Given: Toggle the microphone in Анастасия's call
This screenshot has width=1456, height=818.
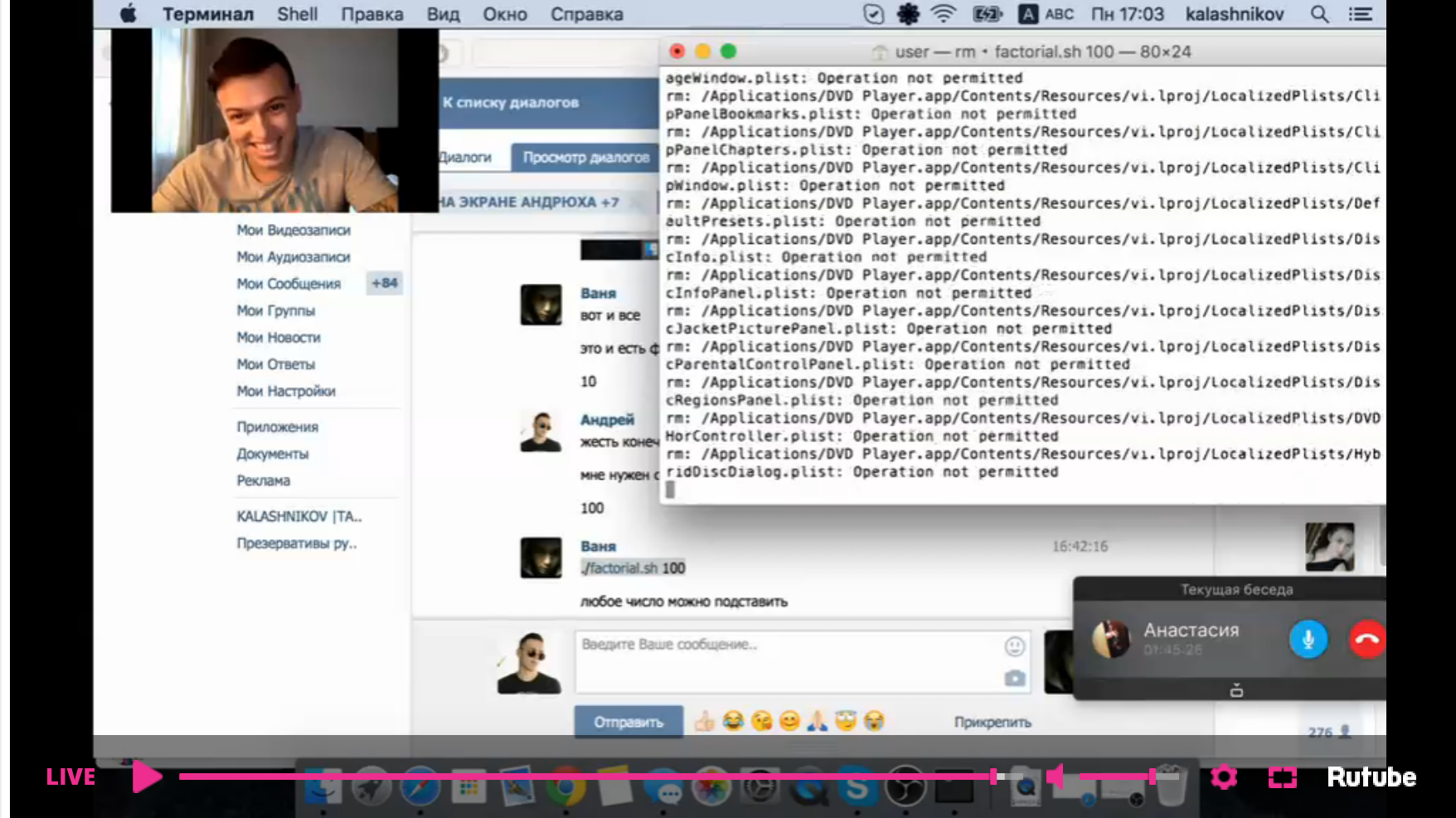Looking at the screenshot, I should tap(1308, 640).
